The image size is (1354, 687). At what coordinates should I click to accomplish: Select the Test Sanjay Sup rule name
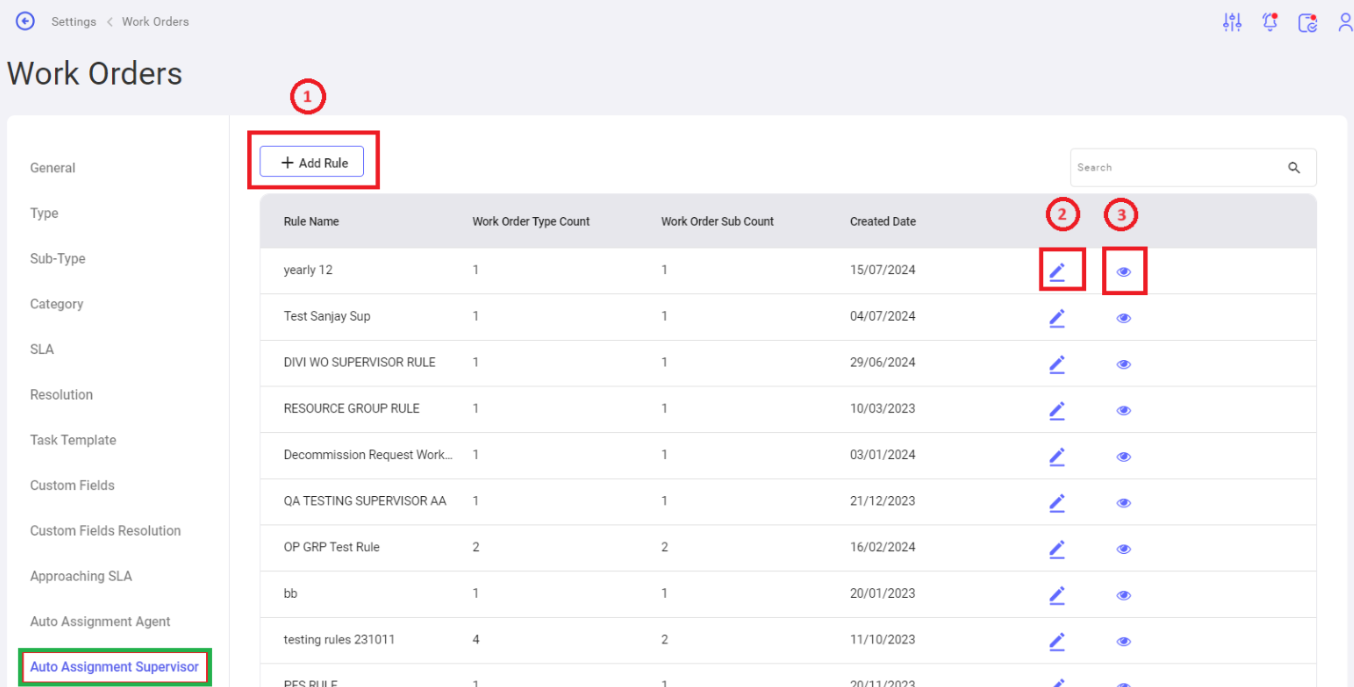pyautogui.click(x=327, y=316)
